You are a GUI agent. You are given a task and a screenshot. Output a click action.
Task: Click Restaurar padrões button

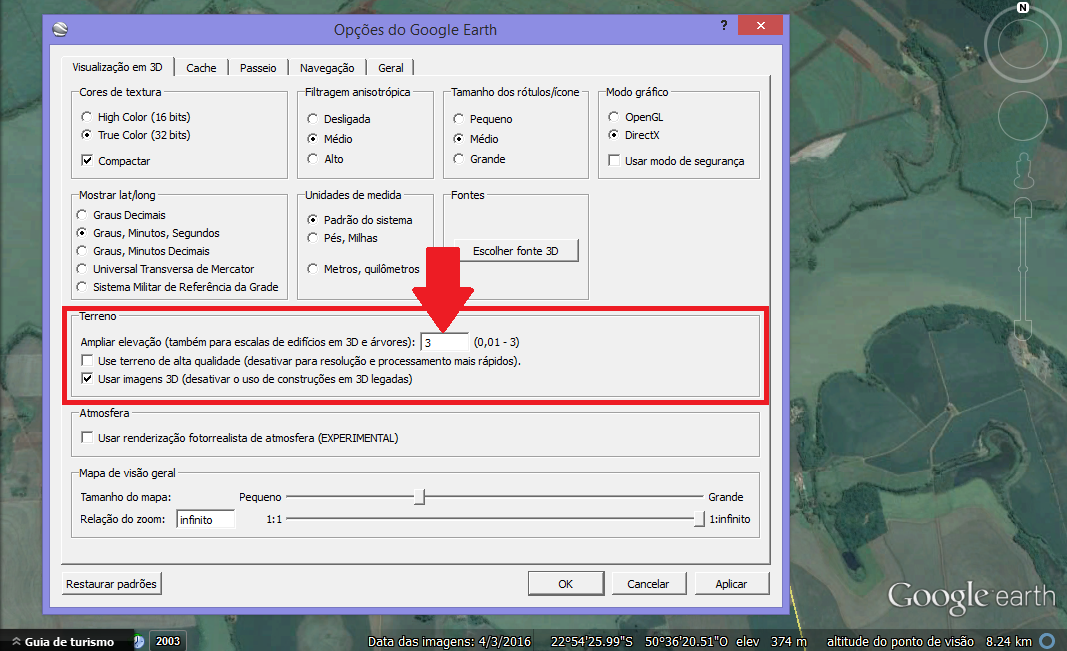112,584
